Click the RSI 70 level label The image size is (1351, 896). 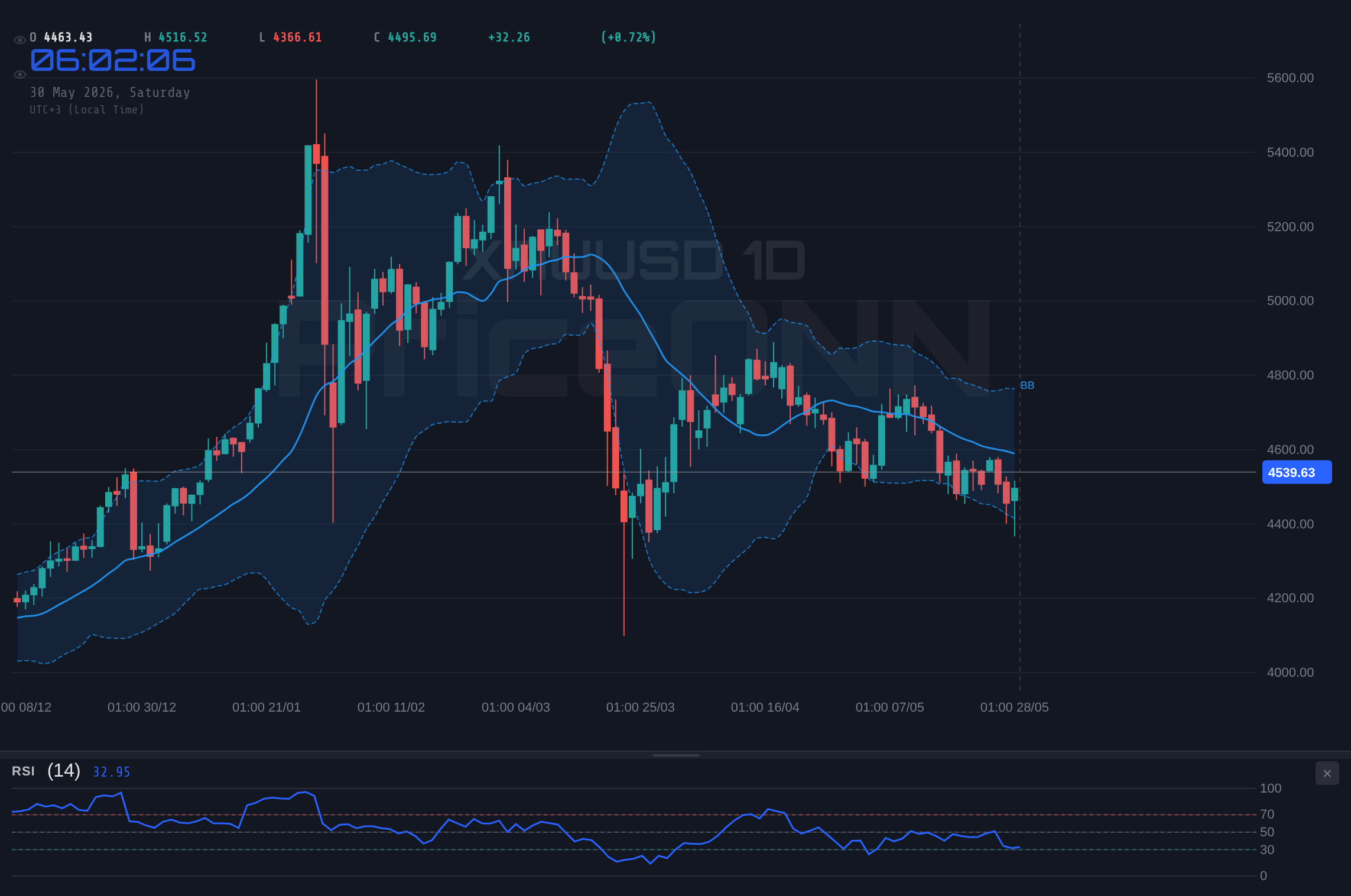pos(1267,814)
